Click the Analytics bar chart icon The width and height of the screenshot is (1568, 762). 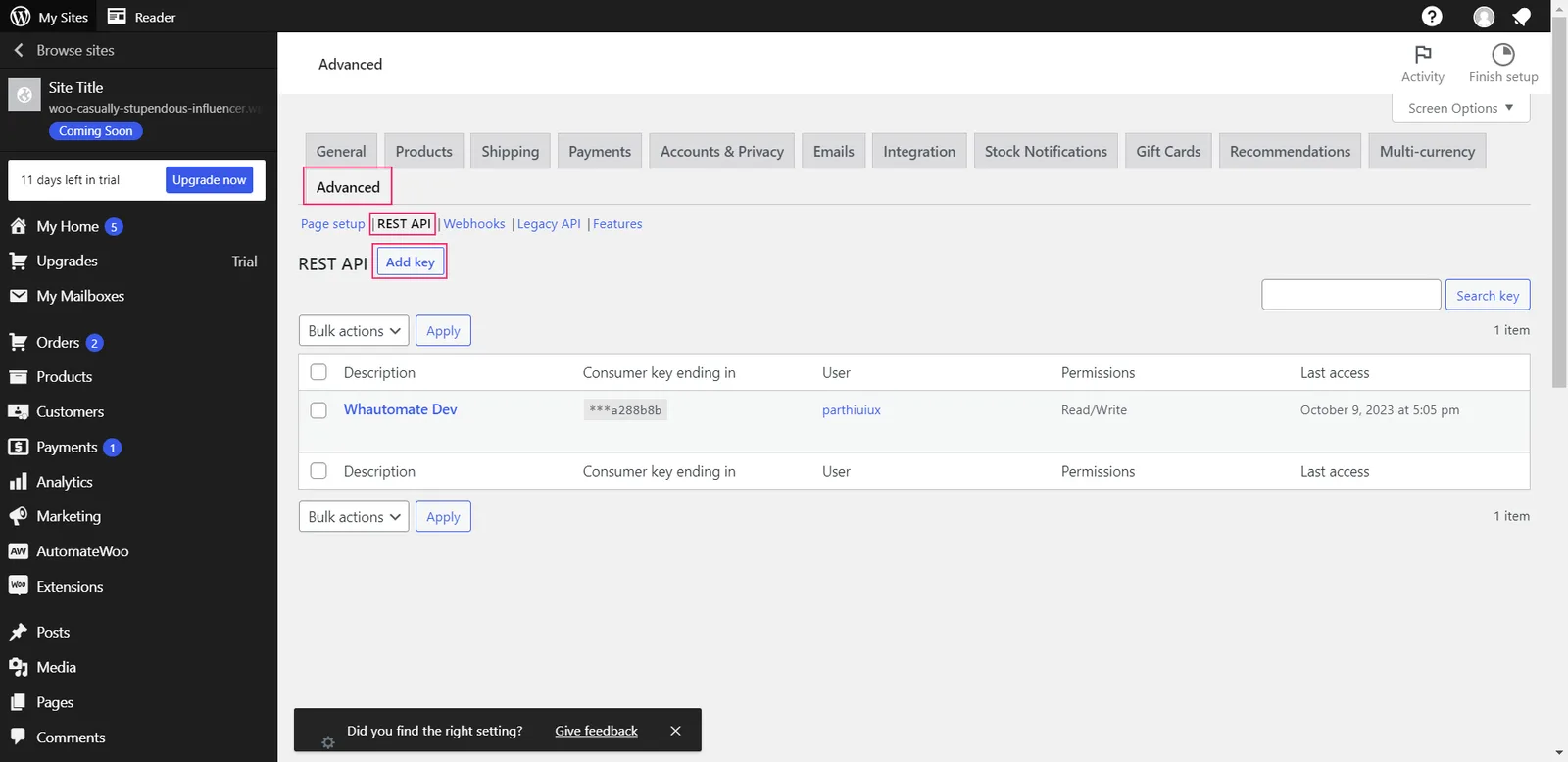19,482
